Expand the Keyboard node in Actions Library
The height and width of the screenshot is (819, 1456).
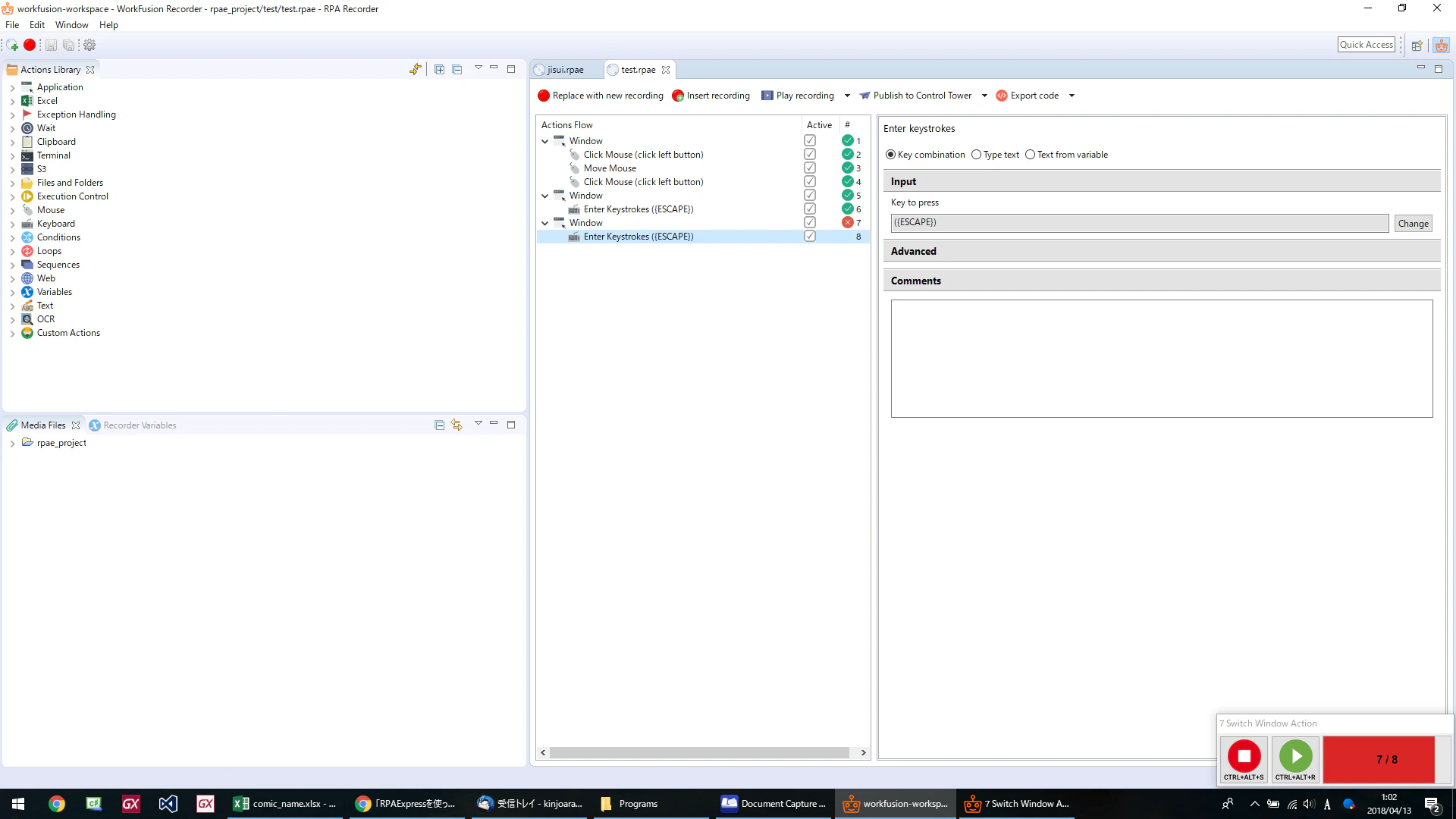point(12,224)
